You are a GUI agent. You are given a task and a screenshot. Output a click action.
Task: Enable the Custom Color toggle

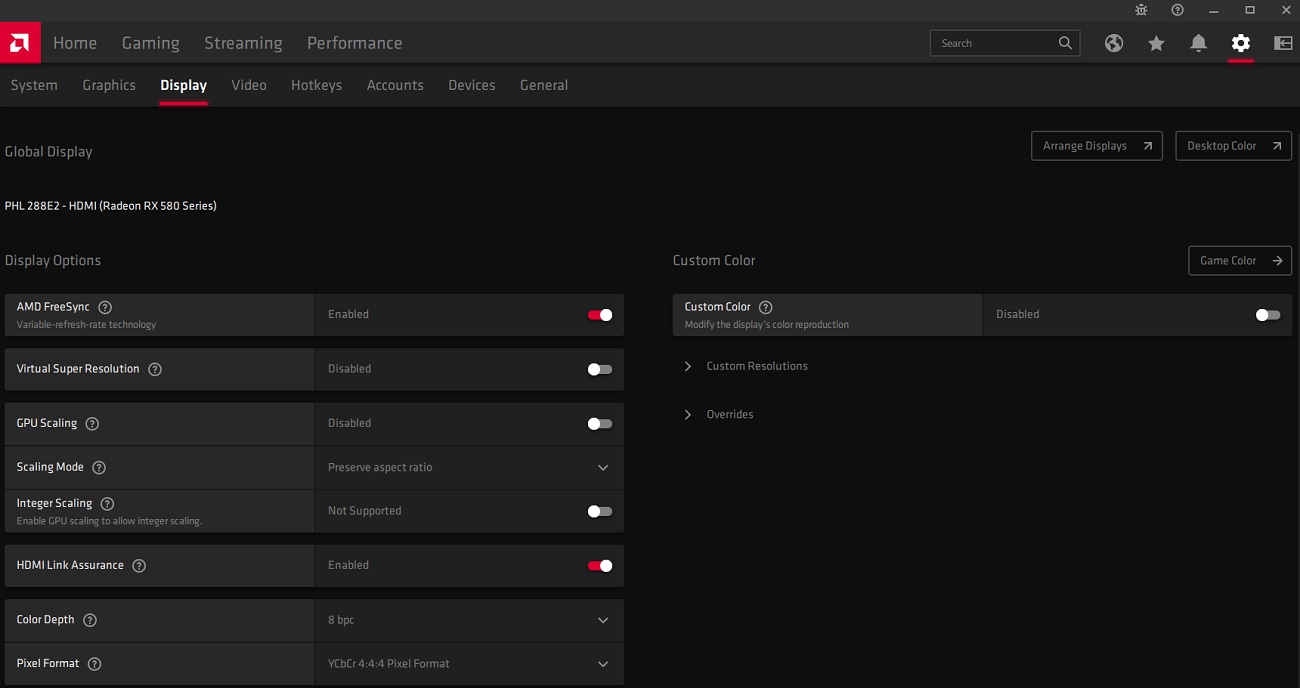pos(1268,315)
